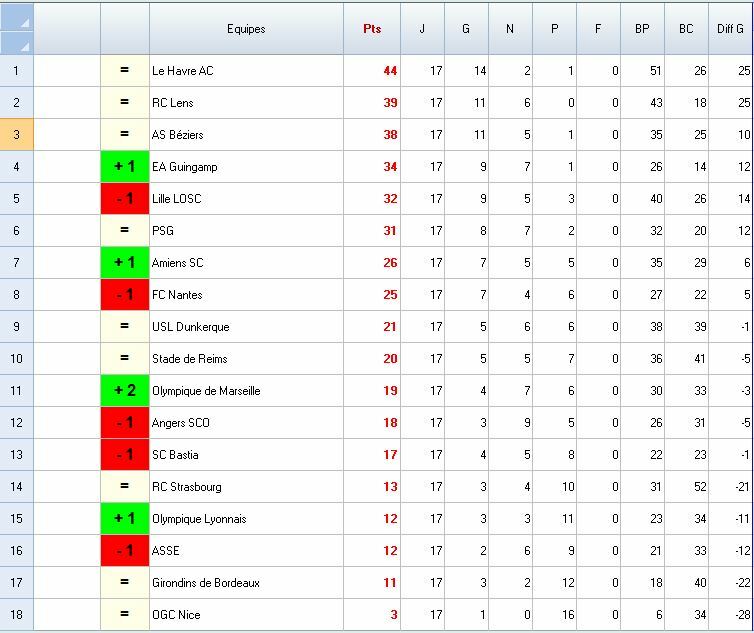The height and width of the screenshot is (633, 754).
Task: Select the PSG team name cell
Action: coord(246,231)
